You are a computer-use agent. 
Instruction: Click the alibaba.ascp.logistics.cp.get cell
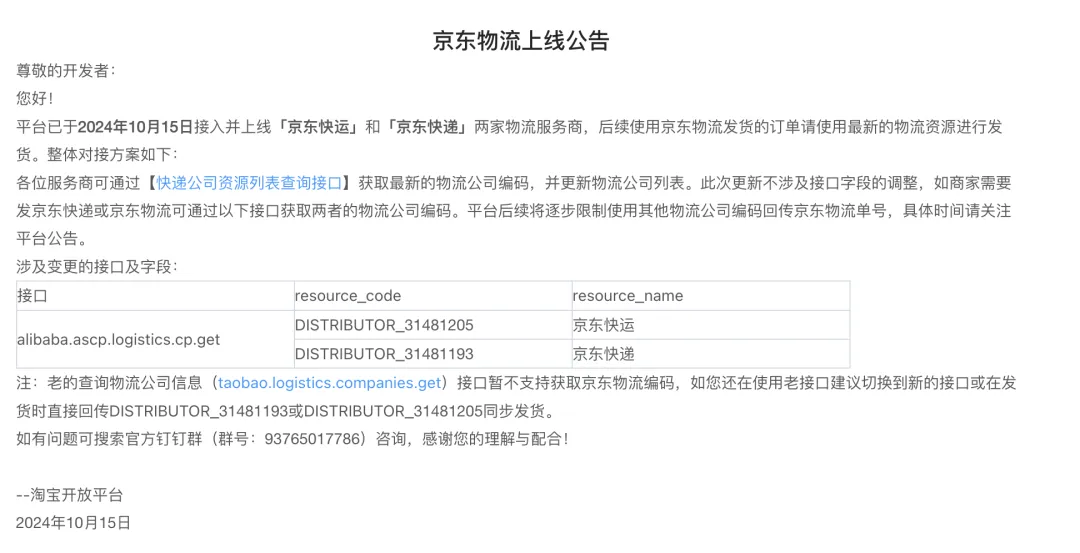click(x=155, y=340)
